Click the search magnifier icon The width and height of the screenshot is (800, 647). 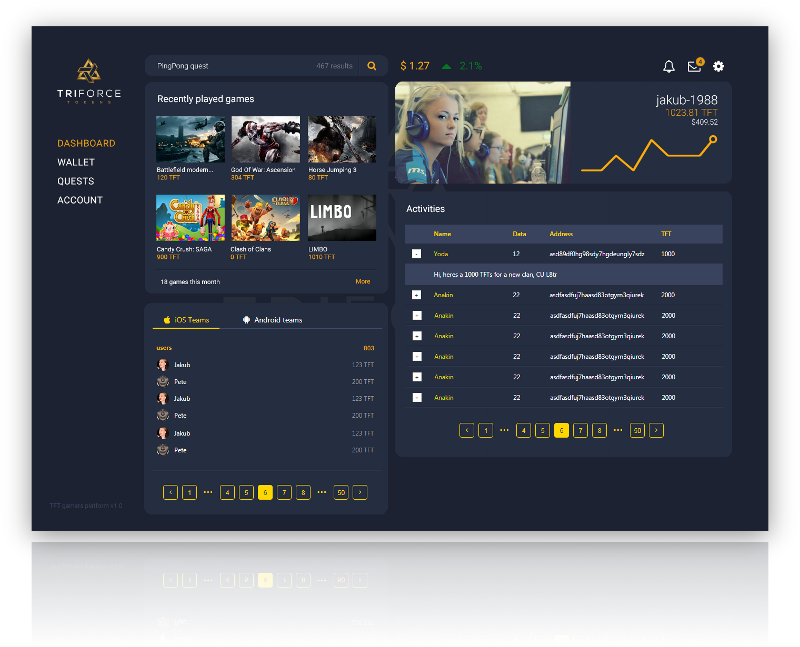372,66
